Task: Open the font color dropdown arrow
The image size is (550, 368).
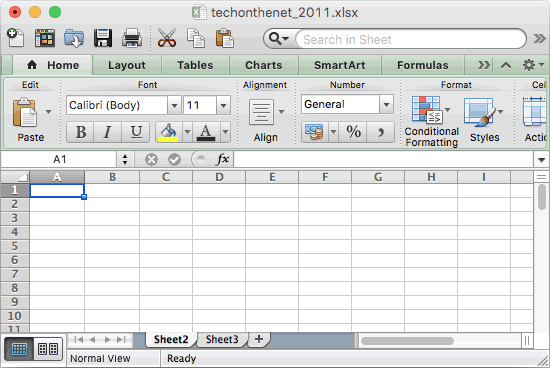Action: tap(226, 132)
